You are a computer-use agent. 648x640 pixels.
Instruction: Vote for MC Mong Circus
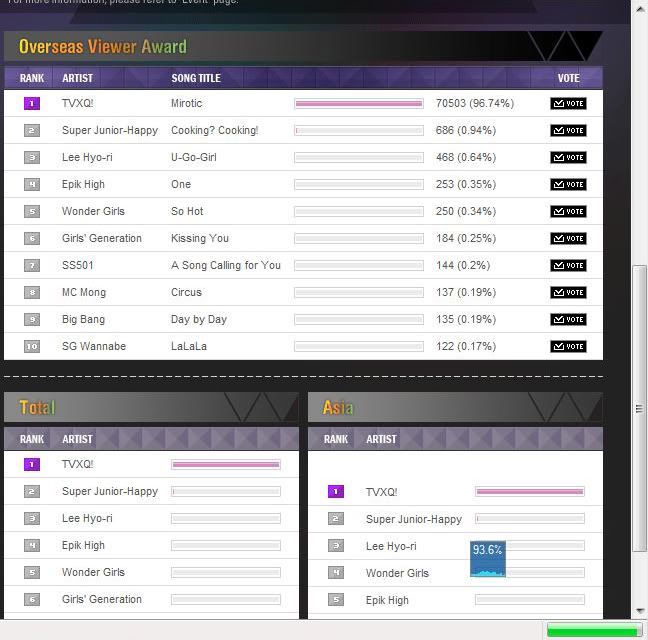(568, 292)
